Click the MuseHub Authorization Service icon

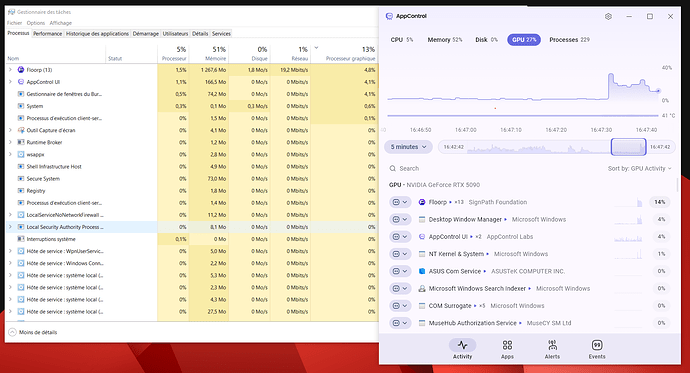point(422,323)
